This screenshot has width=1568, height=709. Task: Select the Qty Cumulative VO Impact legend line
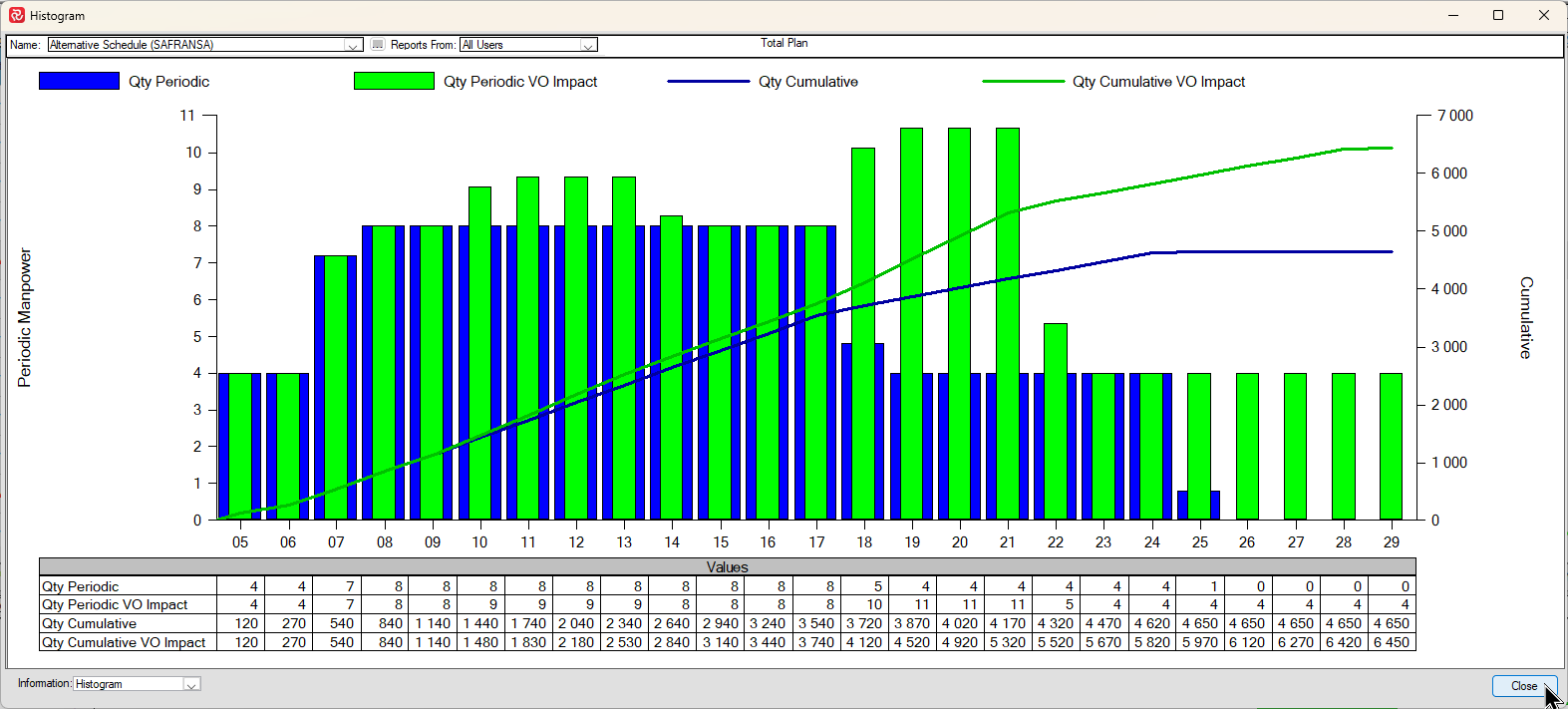click(x=1023, y=82)
